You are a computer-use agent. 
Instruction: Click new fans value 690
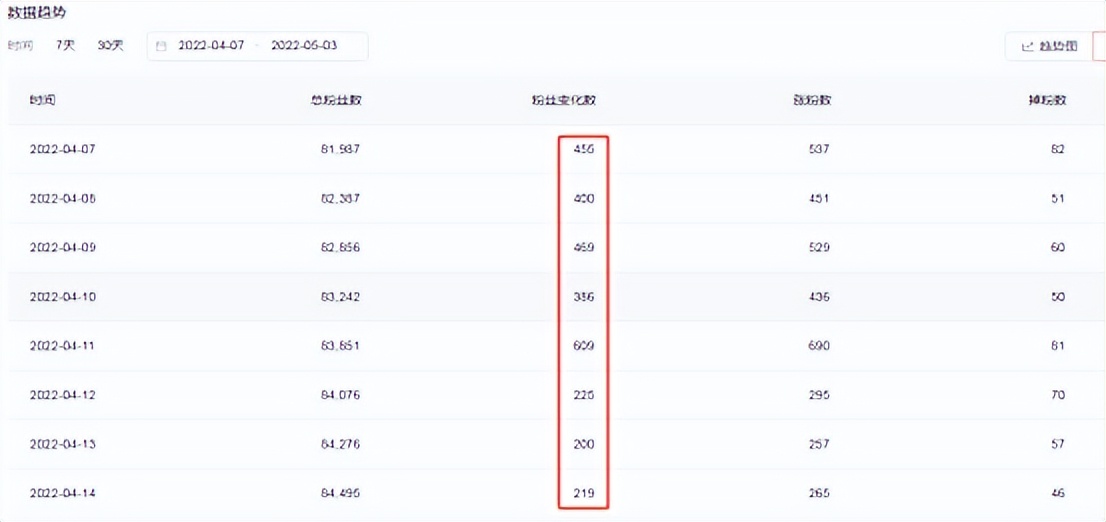pos(817,346)
